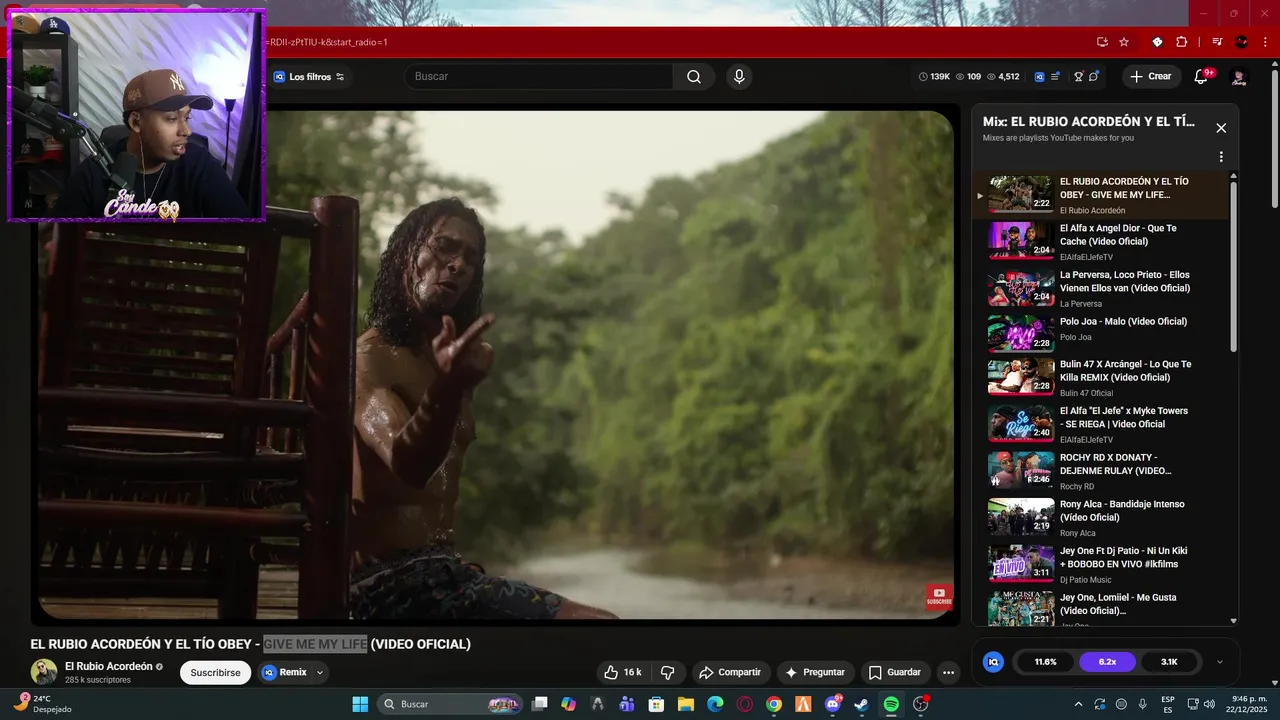Close the Mix playlist panel
Screen dimensions: 1280x720
click(1221, 128)
